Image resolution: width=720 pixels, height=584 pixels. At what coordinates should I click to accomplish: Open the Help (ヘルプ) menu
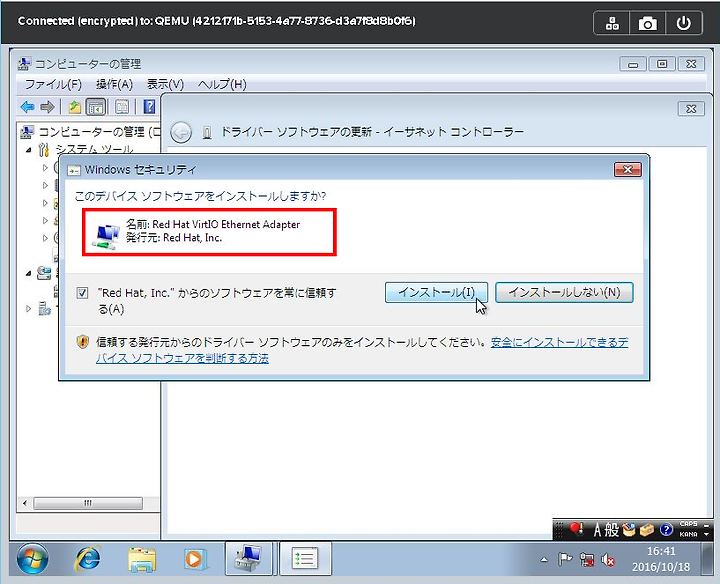[222, 84]
